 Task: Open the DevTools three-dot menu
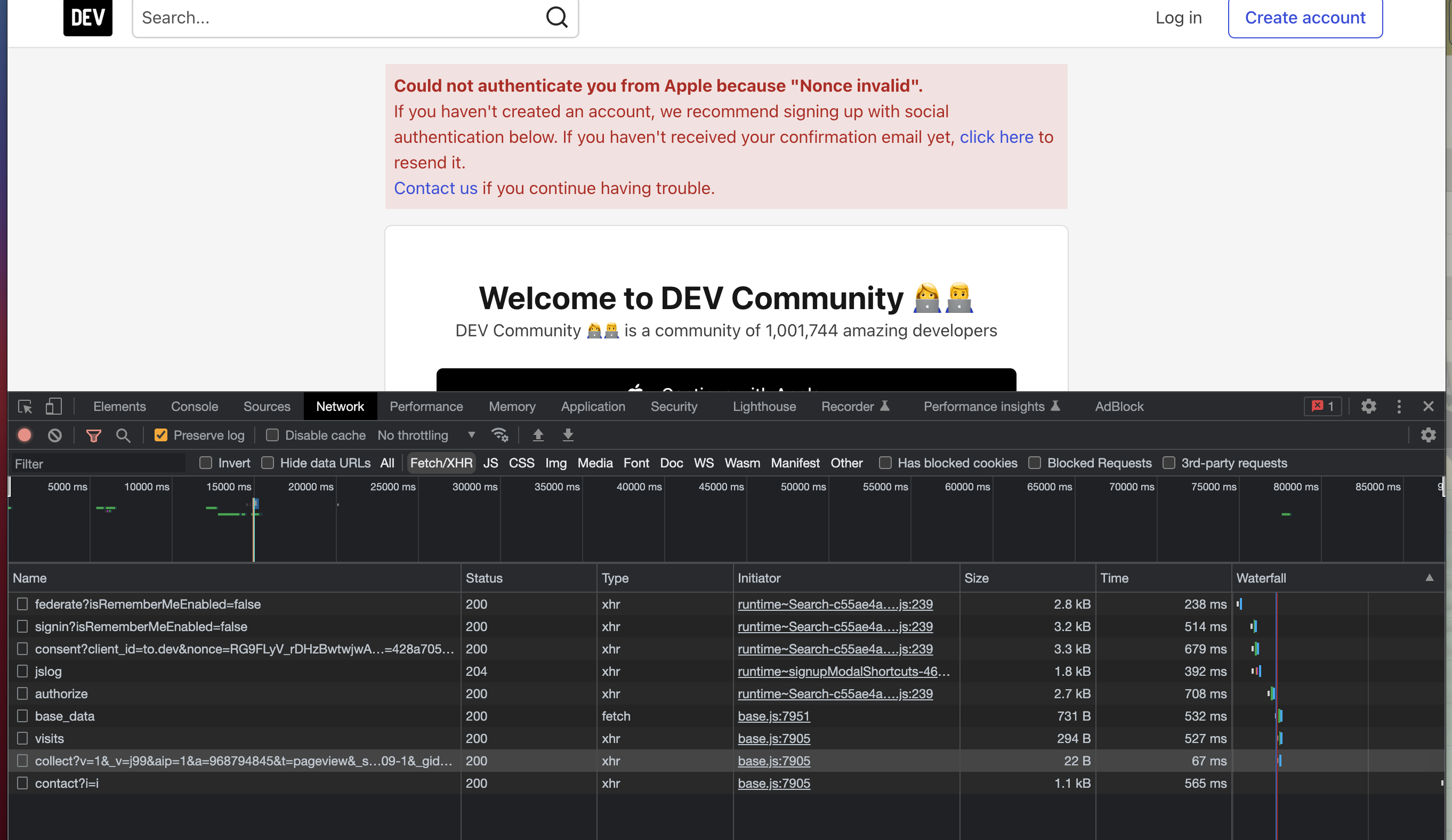coord(1399,406)
